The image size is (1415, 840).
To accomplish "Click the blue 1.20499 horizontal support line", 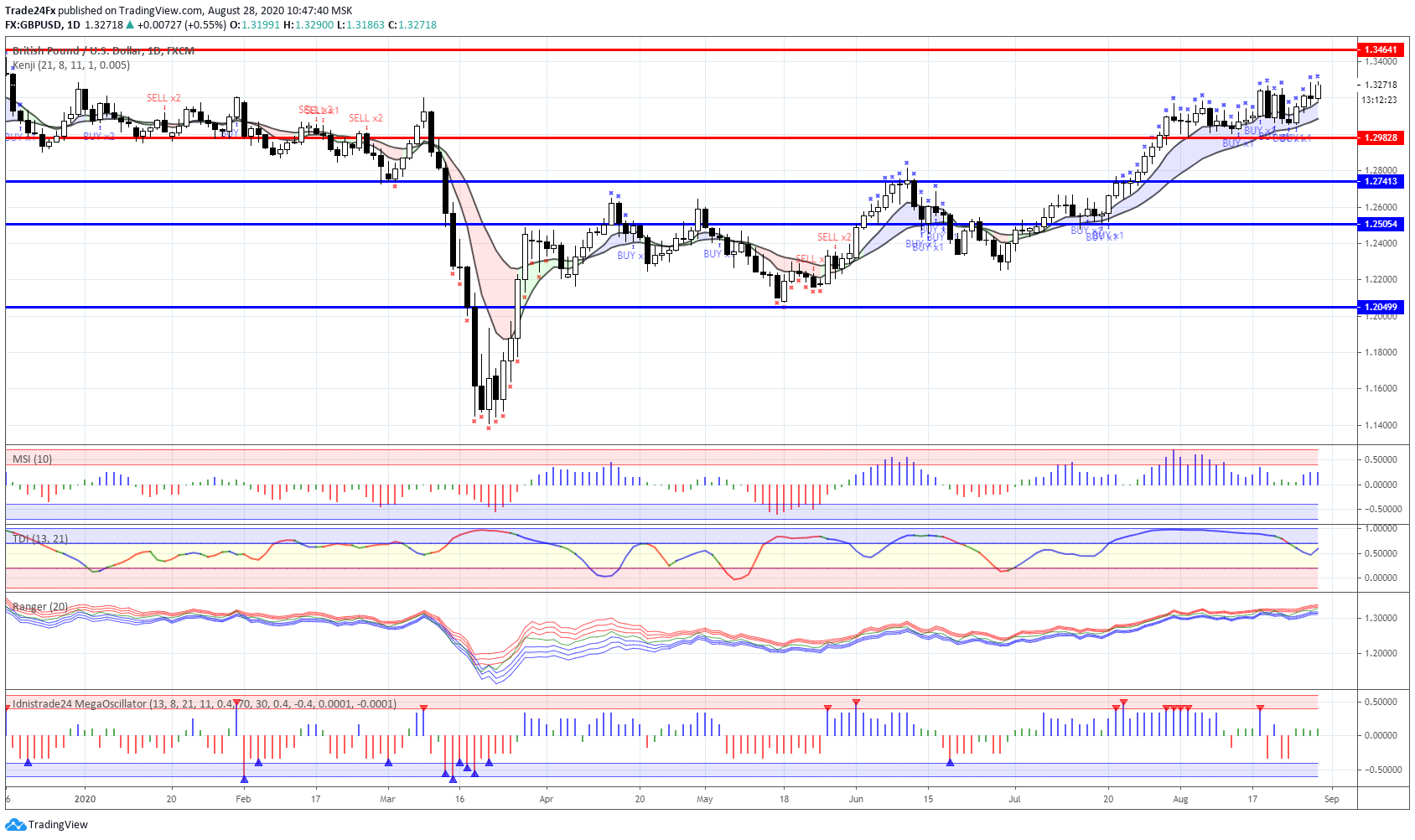I will point(681,307).
